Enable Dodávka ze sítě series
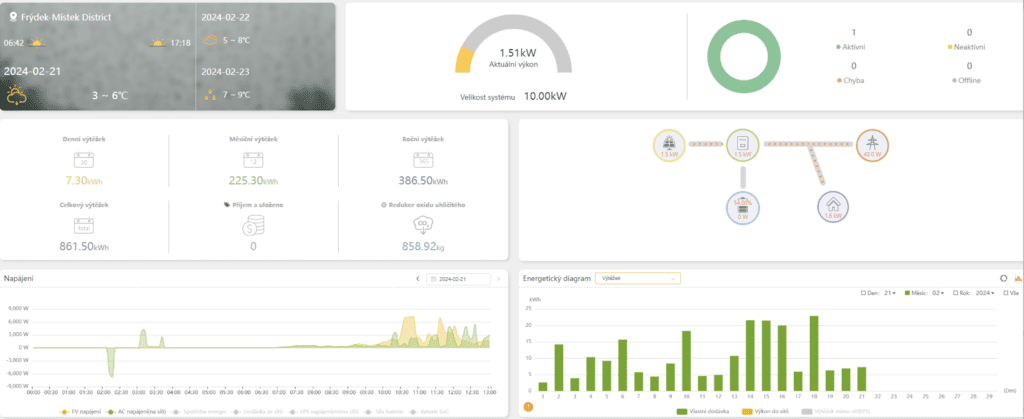This screenshot has width=1024, height=419. click(x=255, y=412)
